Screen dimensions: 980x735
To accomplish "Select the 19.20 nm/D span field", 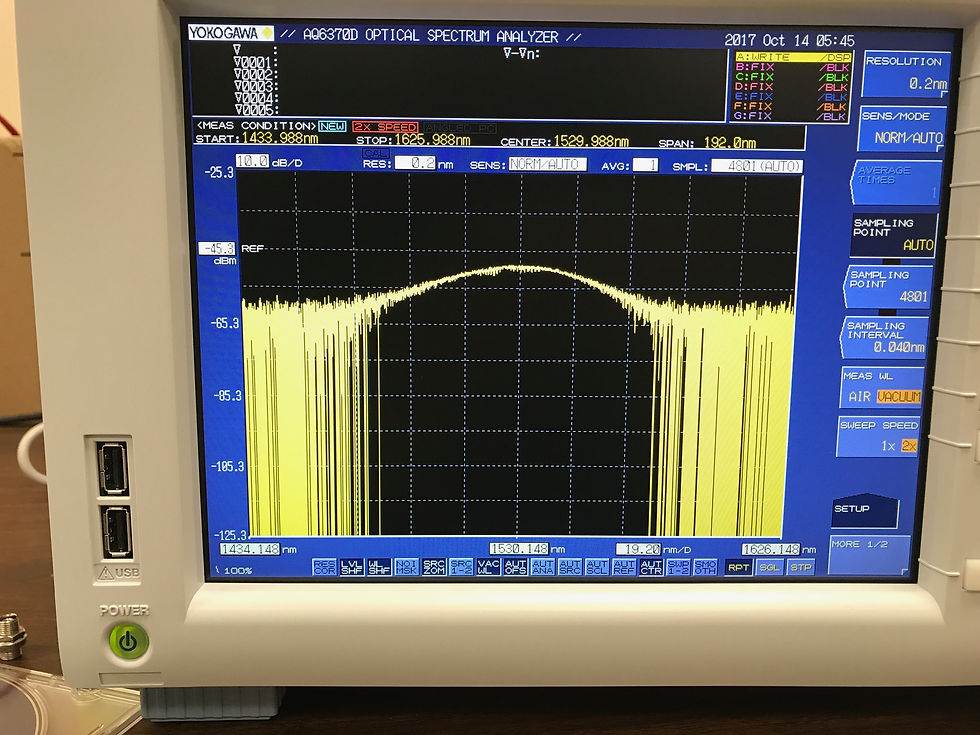I will click(639, 549).
